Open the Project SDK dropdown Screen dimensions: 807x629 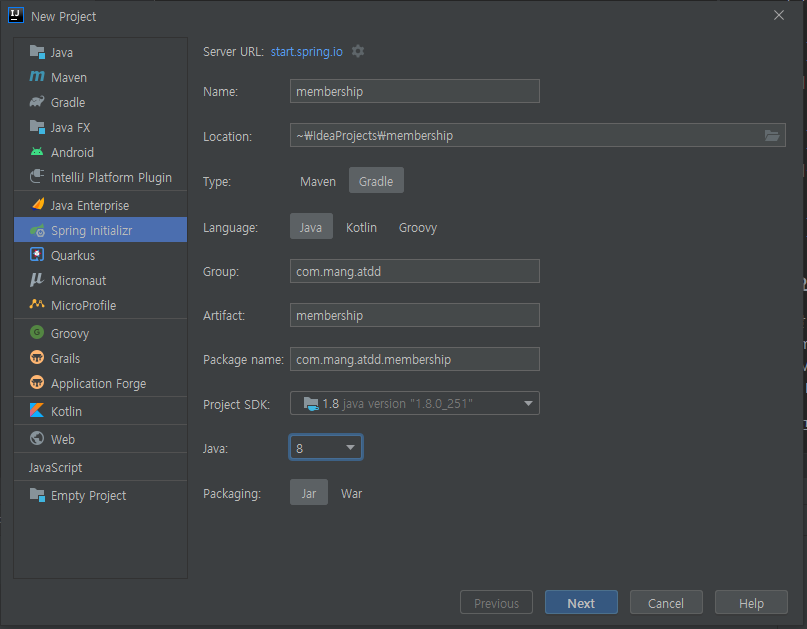[x=415, y=404]
